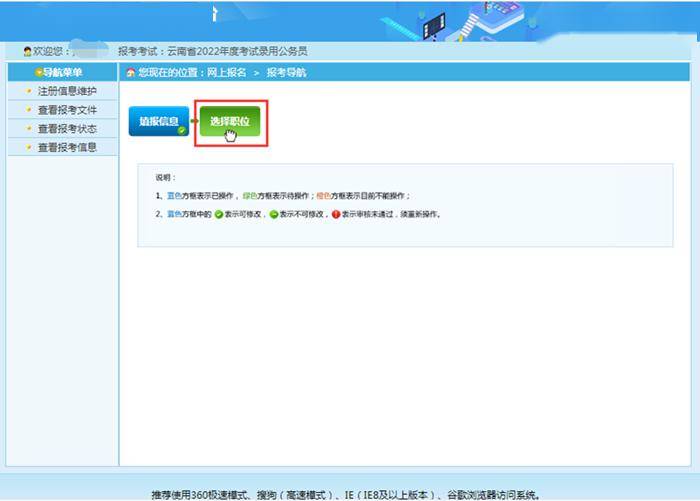Click the arrow between 填报信息 and 选择职位
Viewport: 700px width, 501px height.
click(193, 122)
